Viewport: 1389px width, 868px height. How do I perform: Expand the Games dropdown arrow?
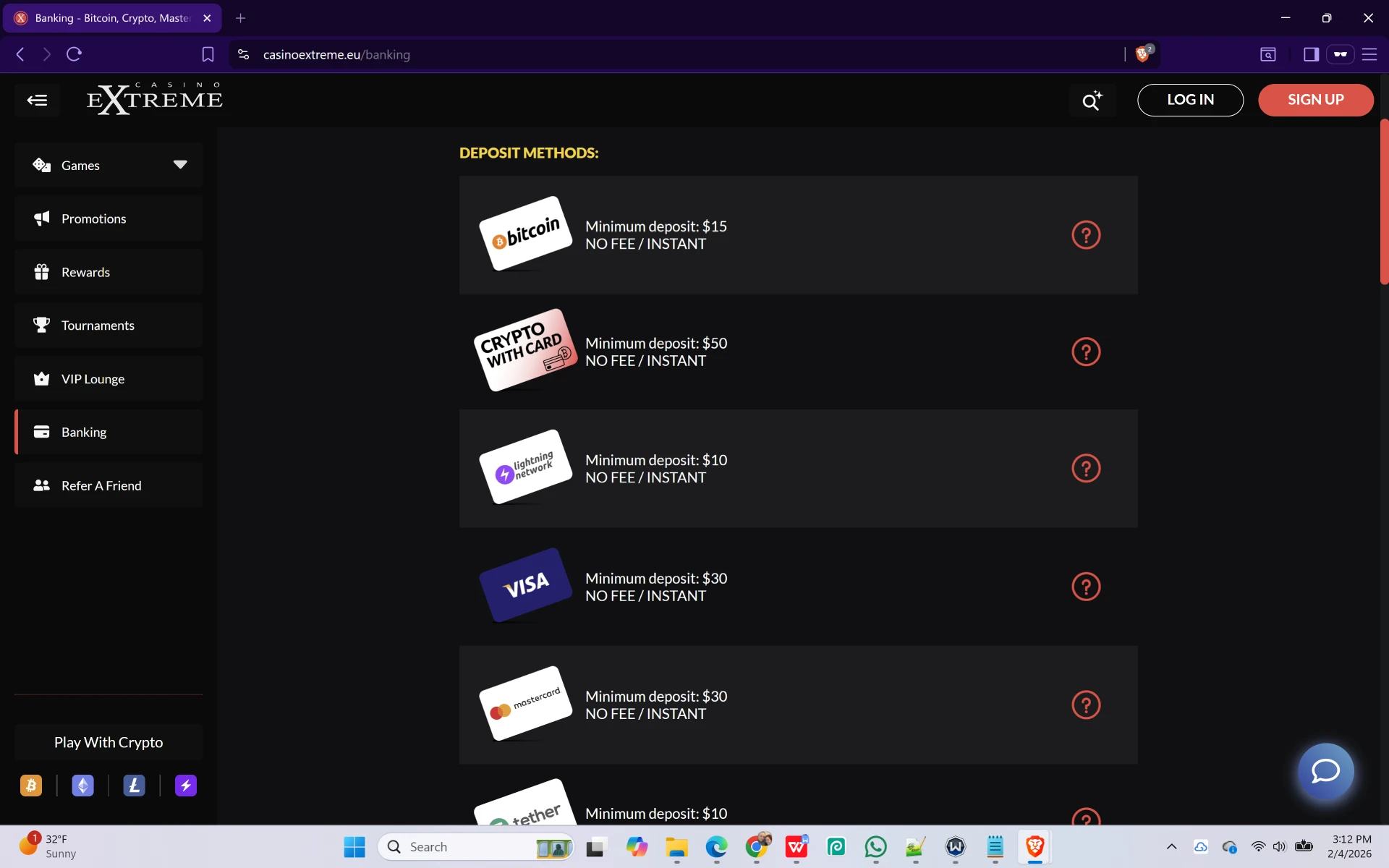coord(180,165)
